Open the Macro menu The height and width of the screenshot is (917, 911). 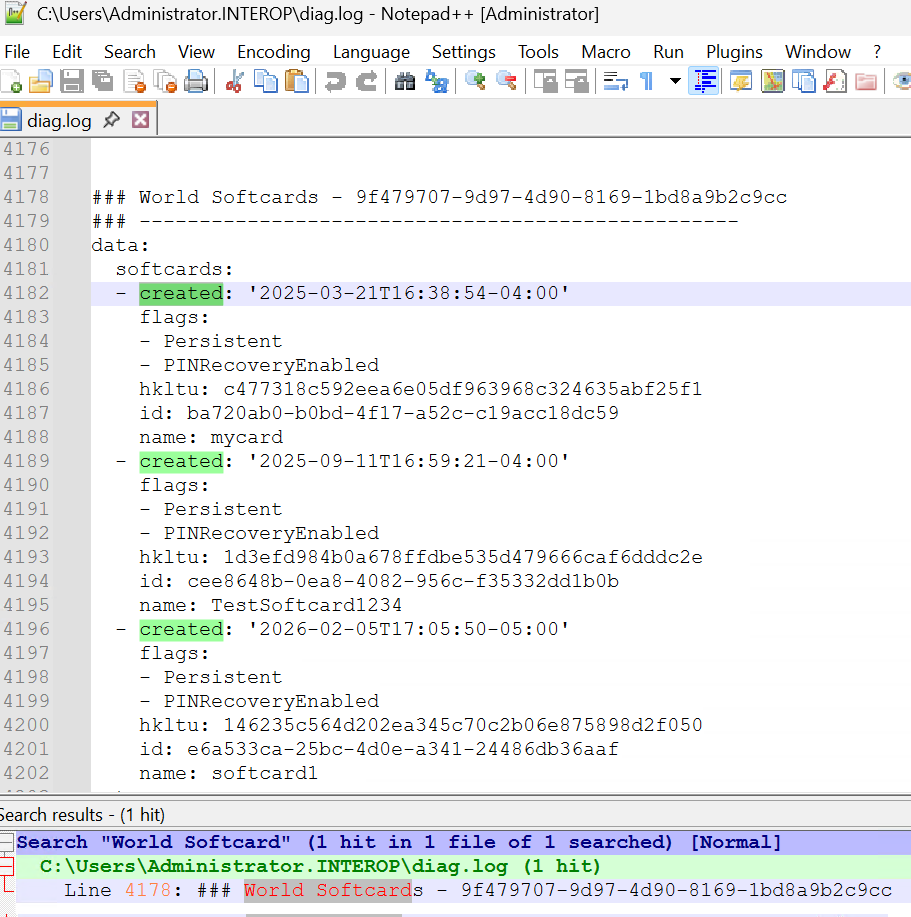606,52
